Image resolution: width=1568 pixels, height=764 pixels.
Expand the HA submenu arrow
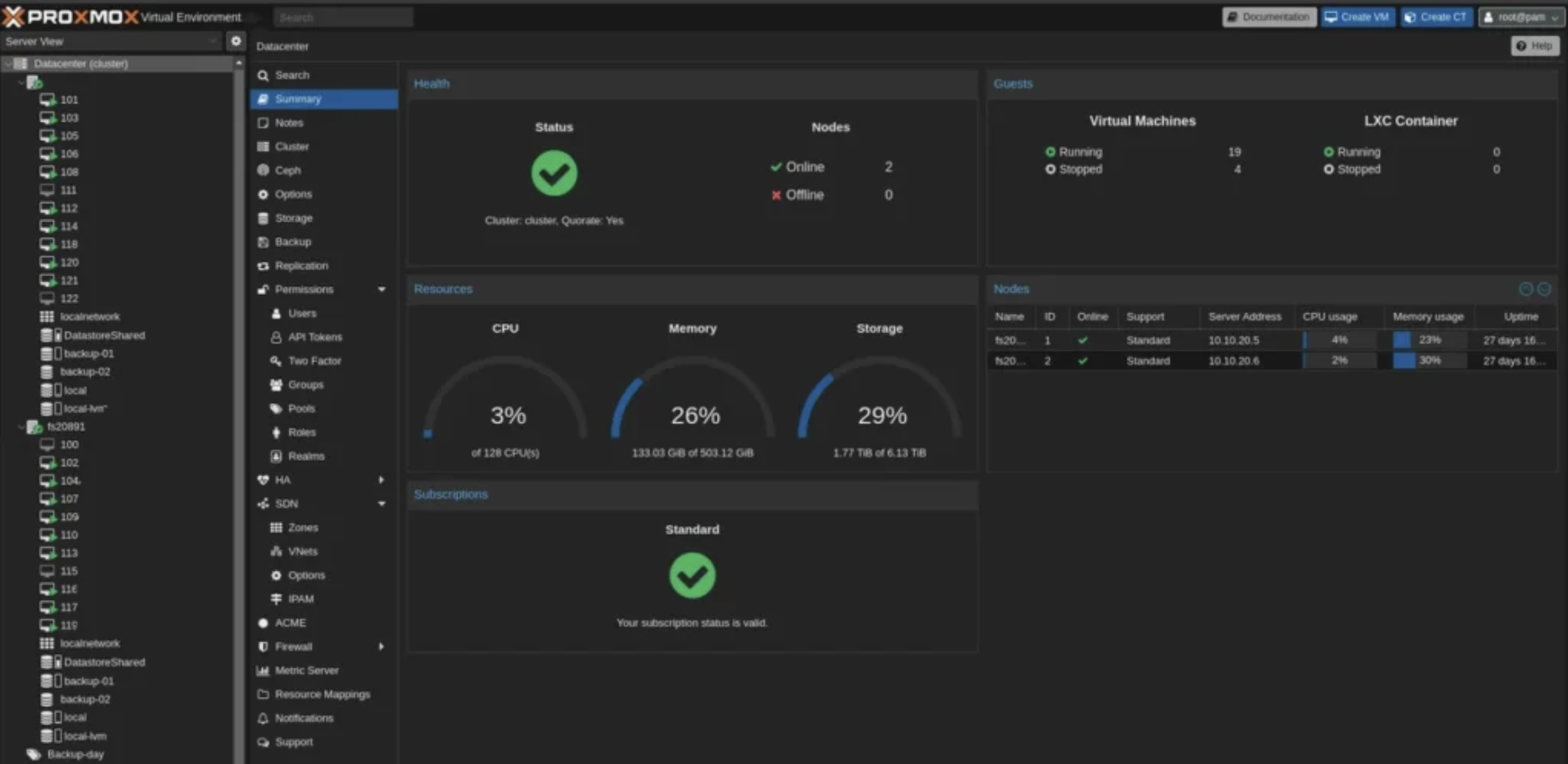[x=382, y=480]
